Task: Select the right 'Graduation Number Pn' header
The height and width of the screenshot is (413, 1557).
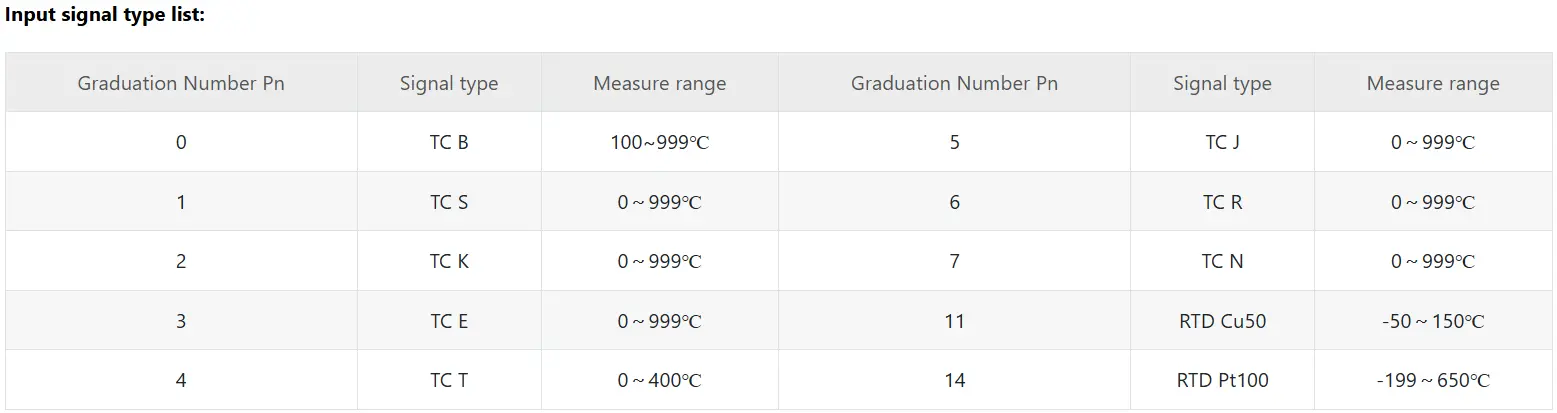Action: point(955,83)
